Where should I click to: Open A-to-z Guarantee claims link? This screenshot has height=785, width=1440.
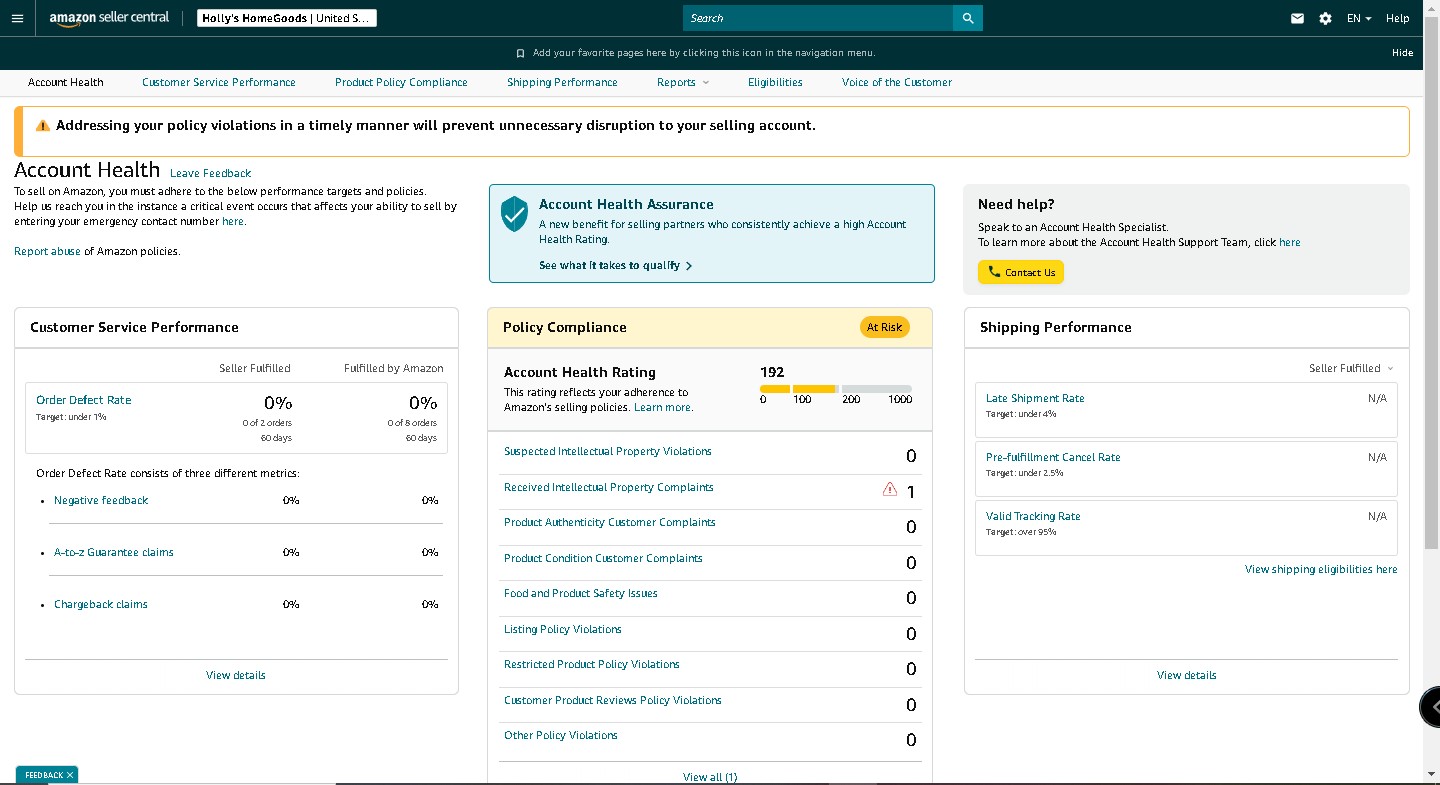pyautogui.click(x=114, y=552)
